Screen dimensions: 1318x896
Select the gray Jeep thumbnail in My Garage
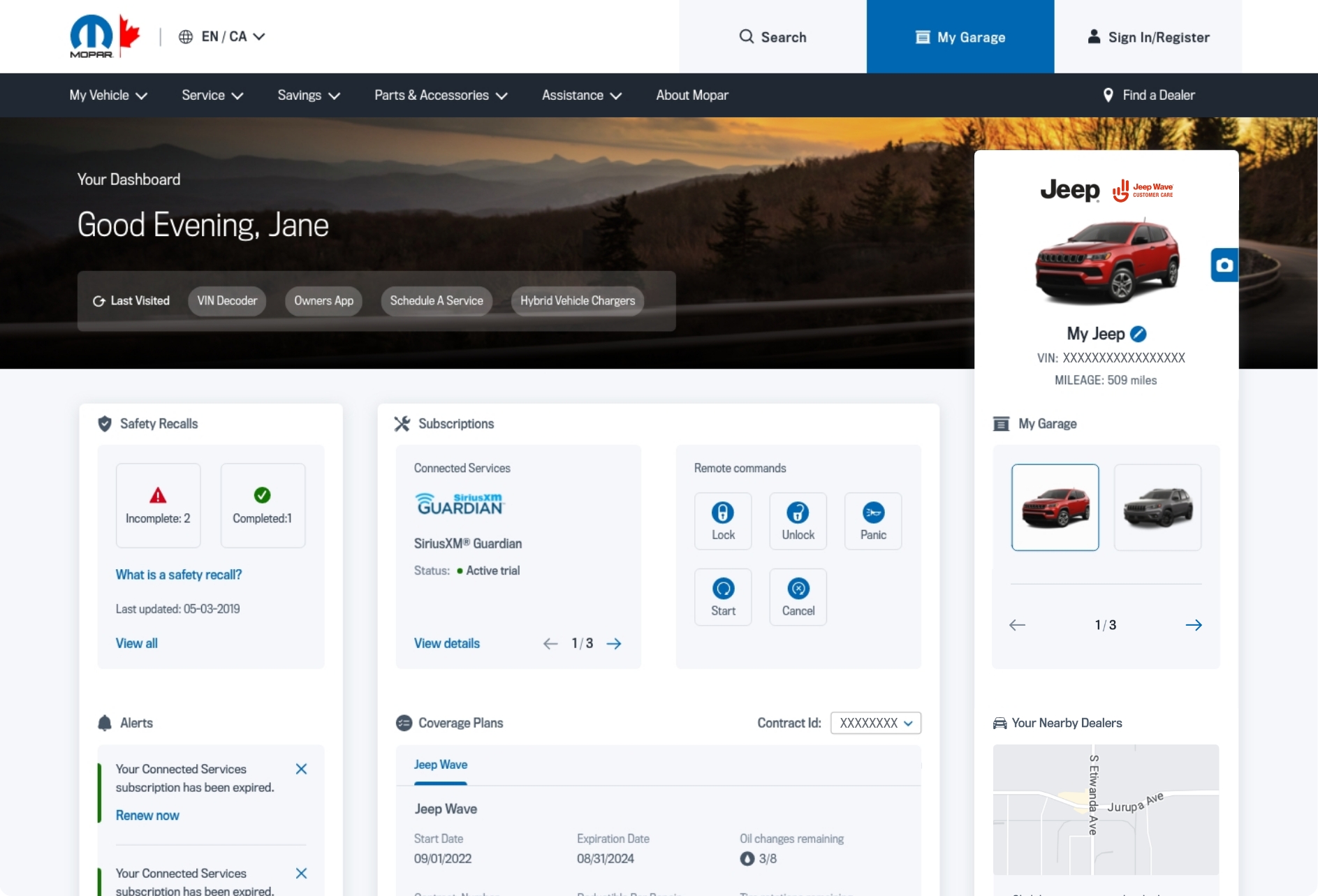click(1157, 508)
